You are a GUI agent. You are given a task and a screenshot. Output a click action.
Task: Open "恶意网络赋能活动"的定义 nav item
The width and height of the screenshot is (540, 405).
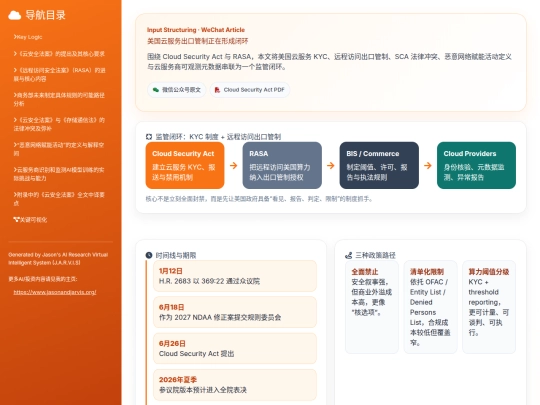(x=59, y=149)
